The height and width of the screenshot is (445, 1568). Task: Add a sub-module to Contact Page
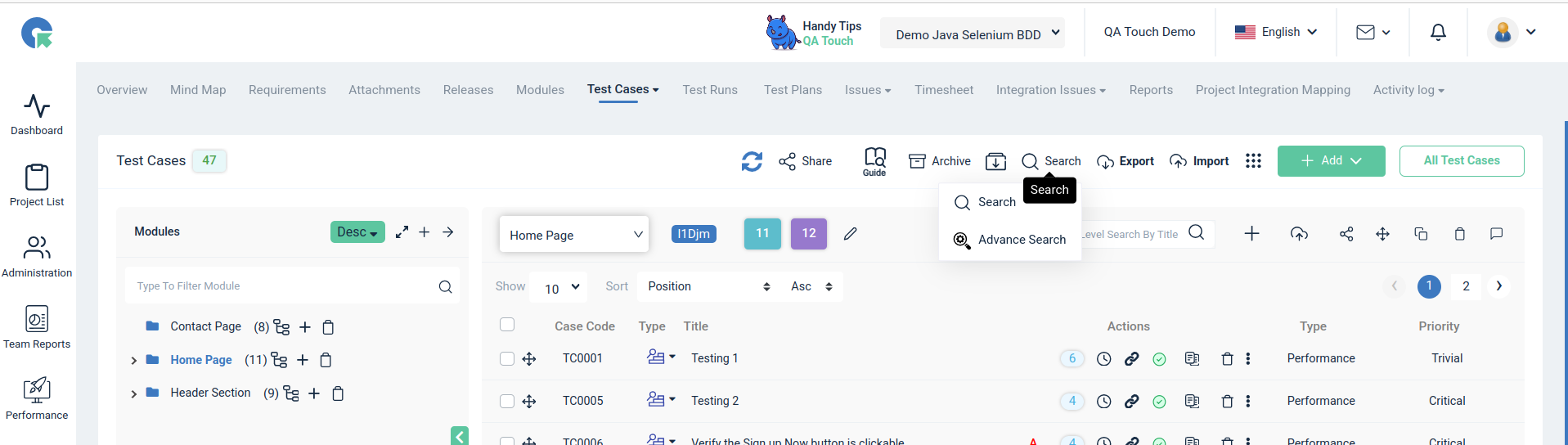[x=305, y=327]
